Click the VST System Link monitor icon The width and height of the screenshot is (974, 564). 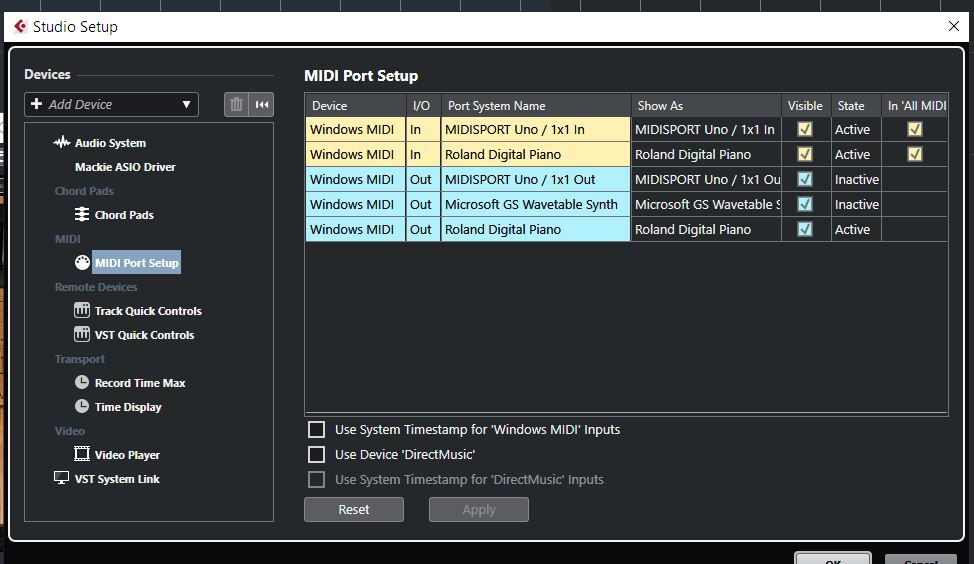(61, 478)
